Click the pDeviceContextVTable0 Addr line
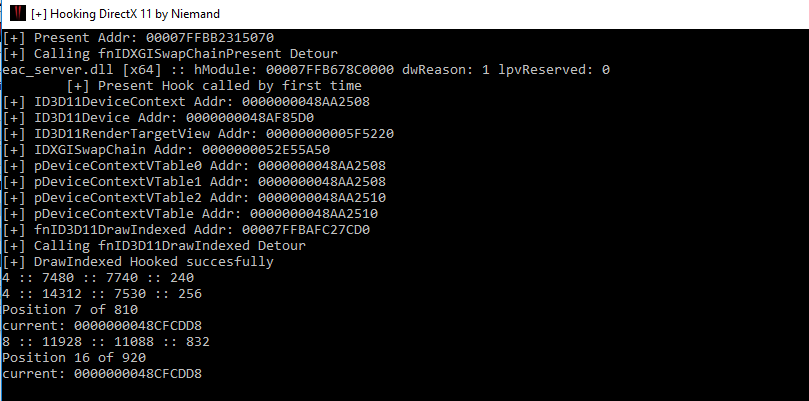The width and height of the screenshot is (809, 401). [194, 166]
